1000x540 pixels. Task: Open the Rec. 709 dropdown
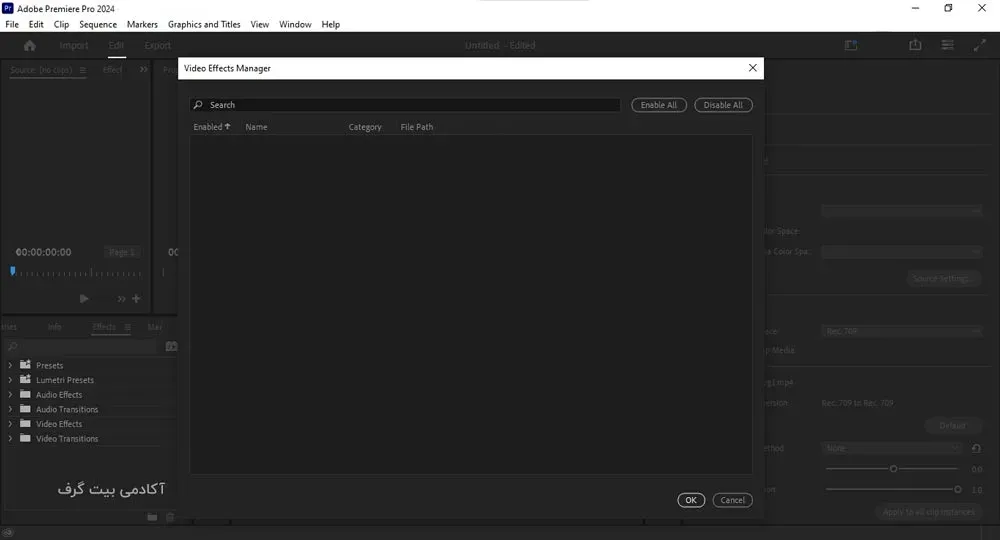[901, 331]
